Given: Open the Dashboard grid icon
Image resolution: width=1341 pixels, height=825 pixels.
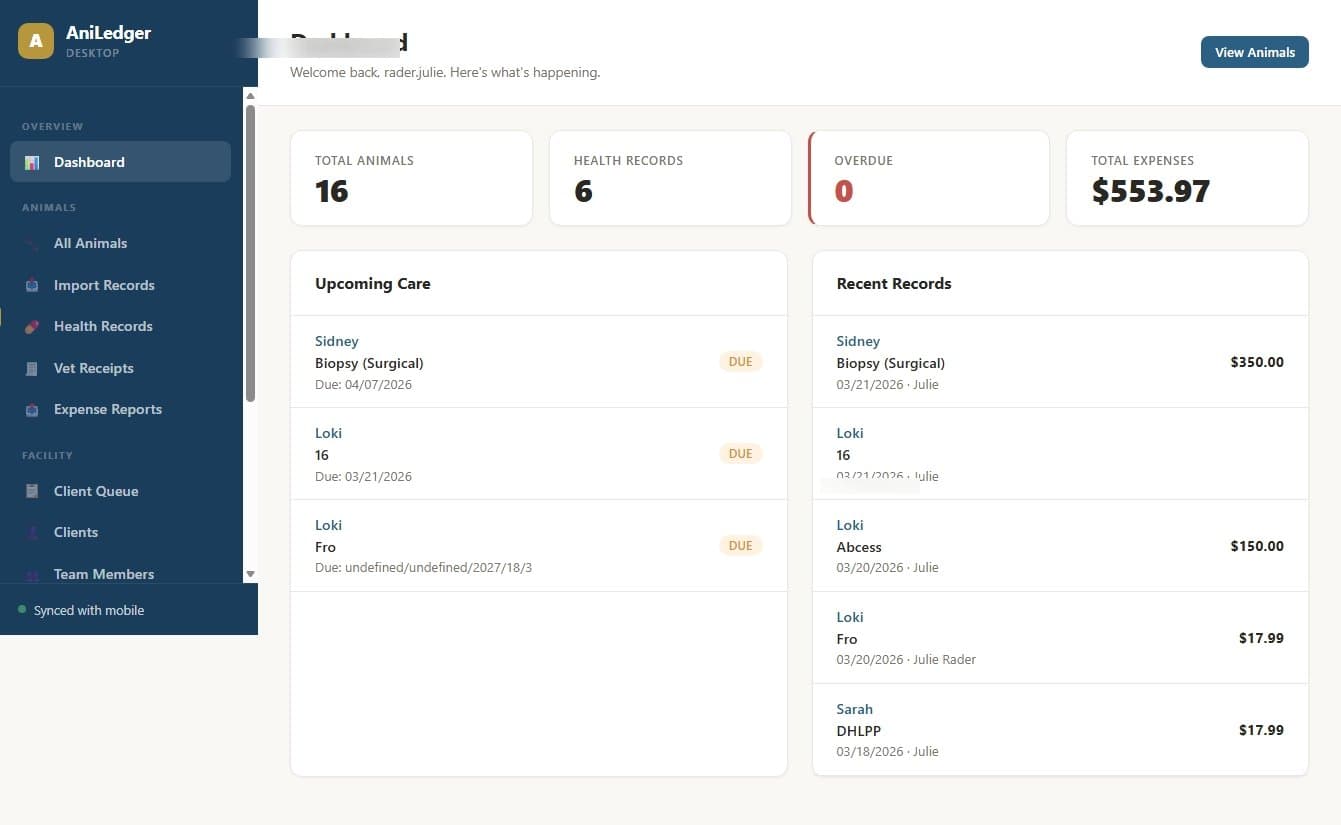Looking at the screenshot, I should click(x=33, y=162).
